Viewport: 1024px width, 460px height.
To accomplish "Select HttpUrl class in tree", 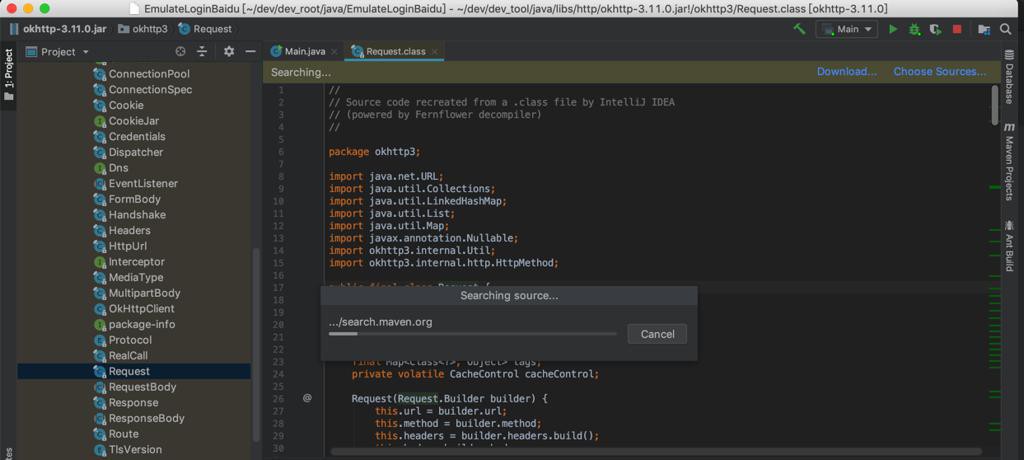I will tap(120, 246).
